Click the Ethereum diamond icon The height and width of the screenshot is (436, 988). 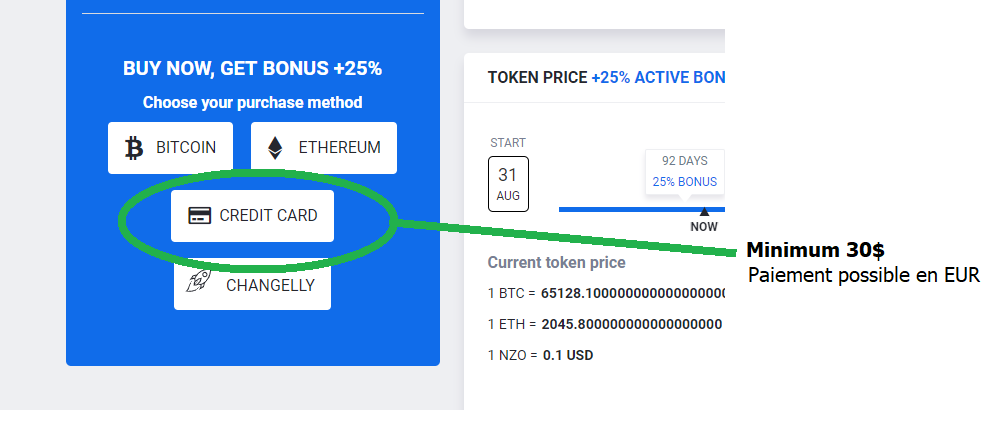tap(274, 148)
